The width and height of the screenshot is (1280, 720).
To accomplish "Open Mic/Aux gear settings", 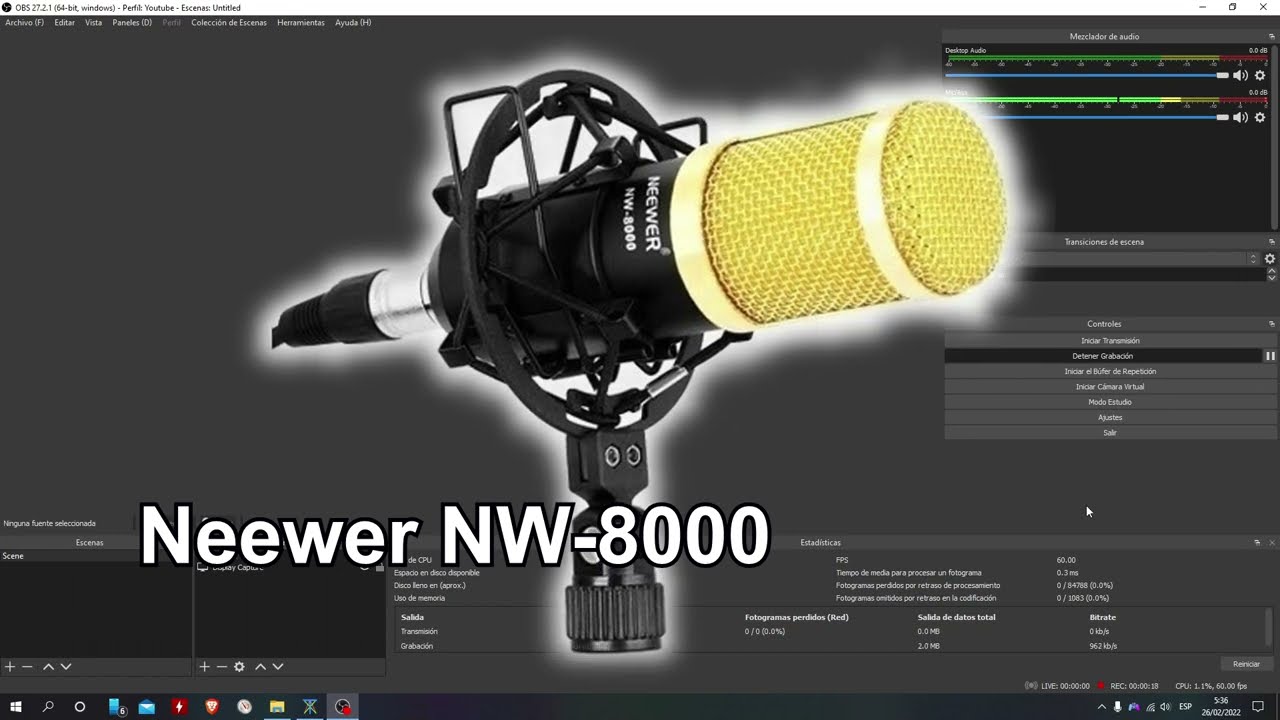I will (x=1260, y=117).
